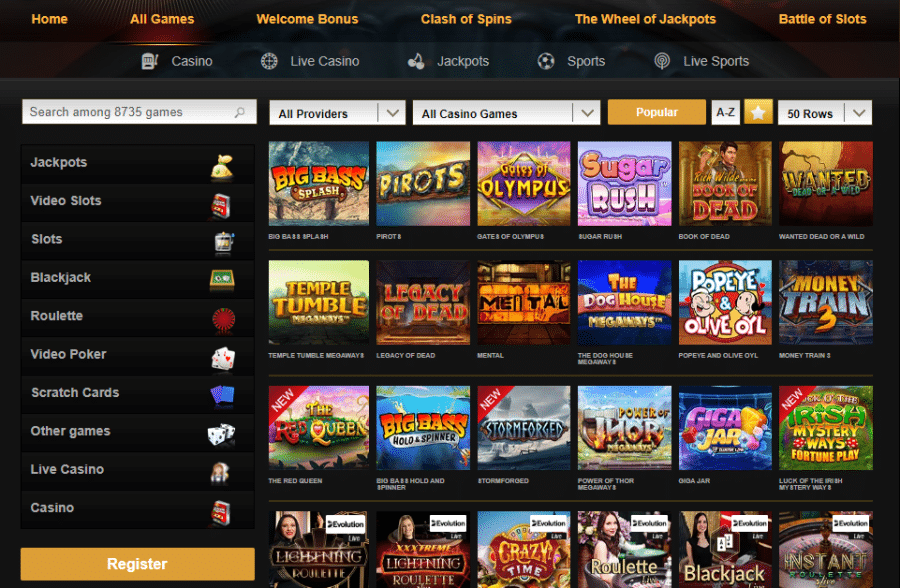The image size is (900, 588).
Task: Open the Stormforged game thumbnail
Action: (523, 428)
